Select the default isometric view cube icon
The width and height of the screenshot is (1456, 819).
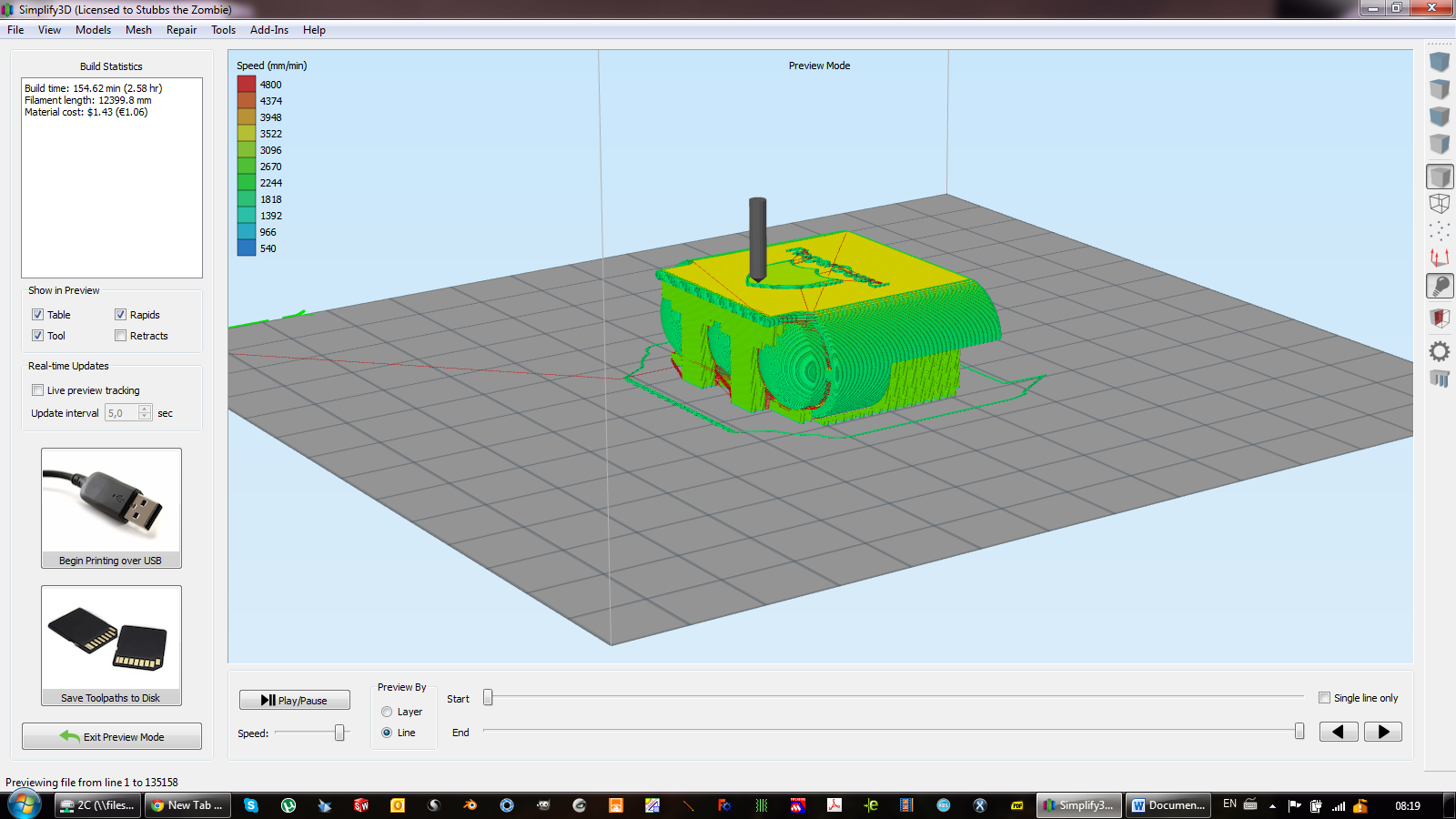click(1440, 63)
